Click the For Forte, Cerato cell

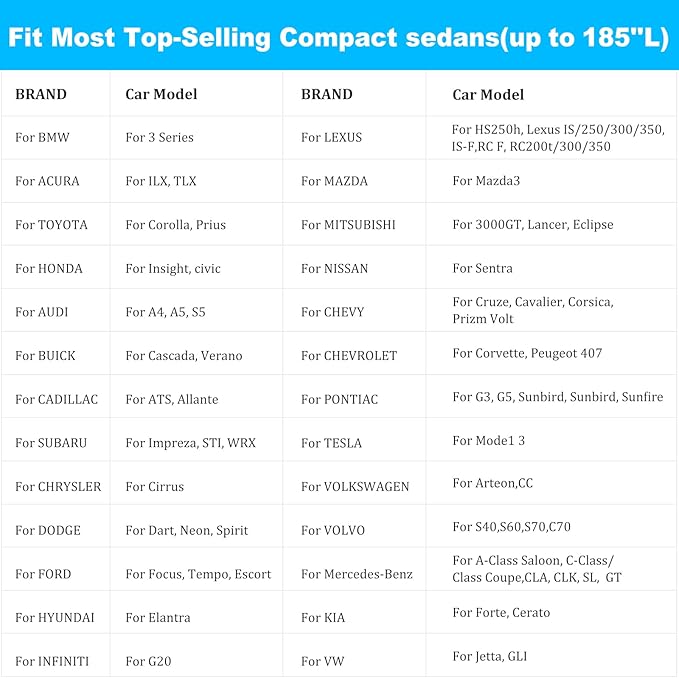[x=500, y=613]
